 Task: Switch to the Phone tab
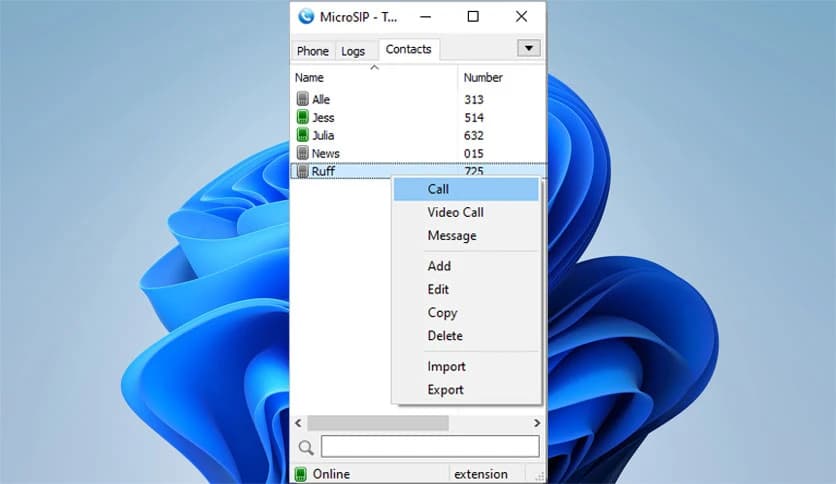tap(312, 51)
